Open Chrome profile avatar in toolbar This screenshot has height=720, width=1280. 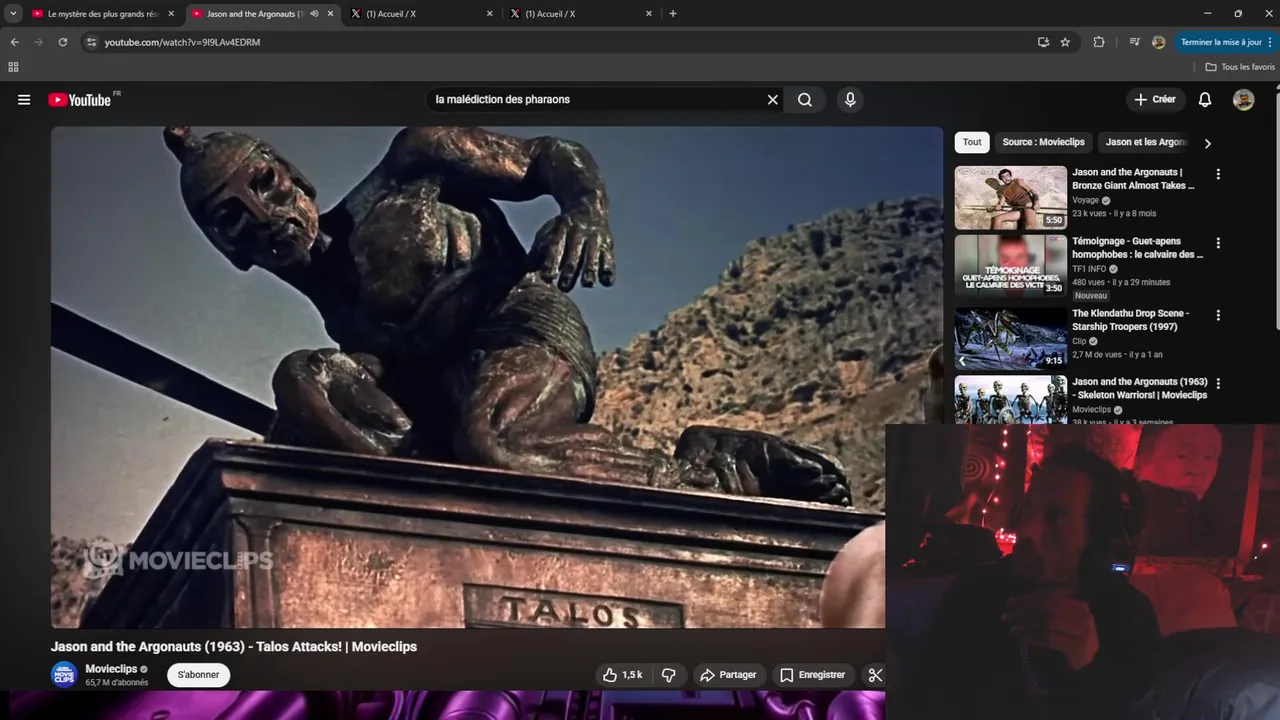coord(1158,42)
